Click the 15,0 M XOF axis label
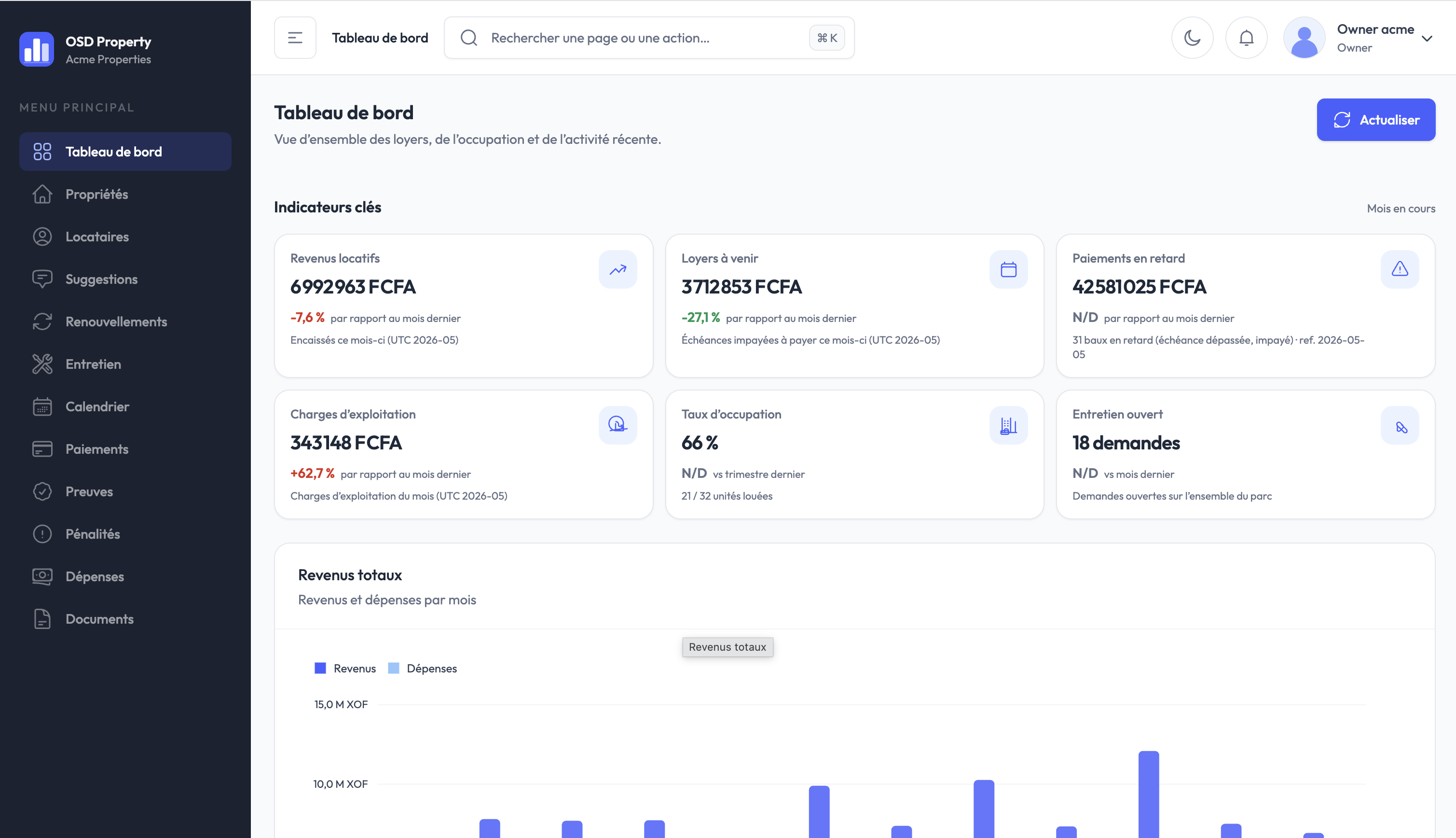 (x=341, y=704)
